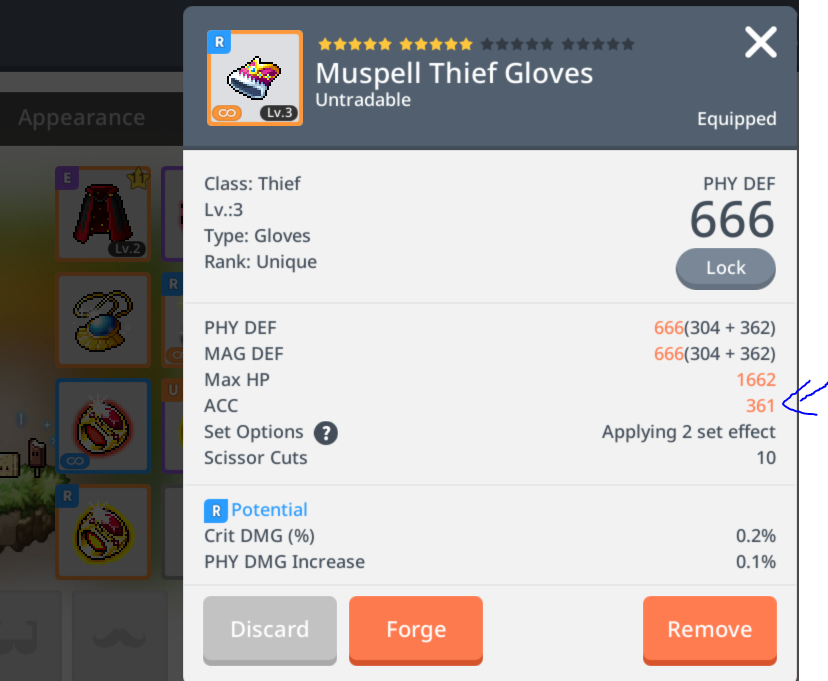Click the Muspell Thief Gloves item icon
The image size is (828, 681).
pyautogui.click(x=255, y=78)
